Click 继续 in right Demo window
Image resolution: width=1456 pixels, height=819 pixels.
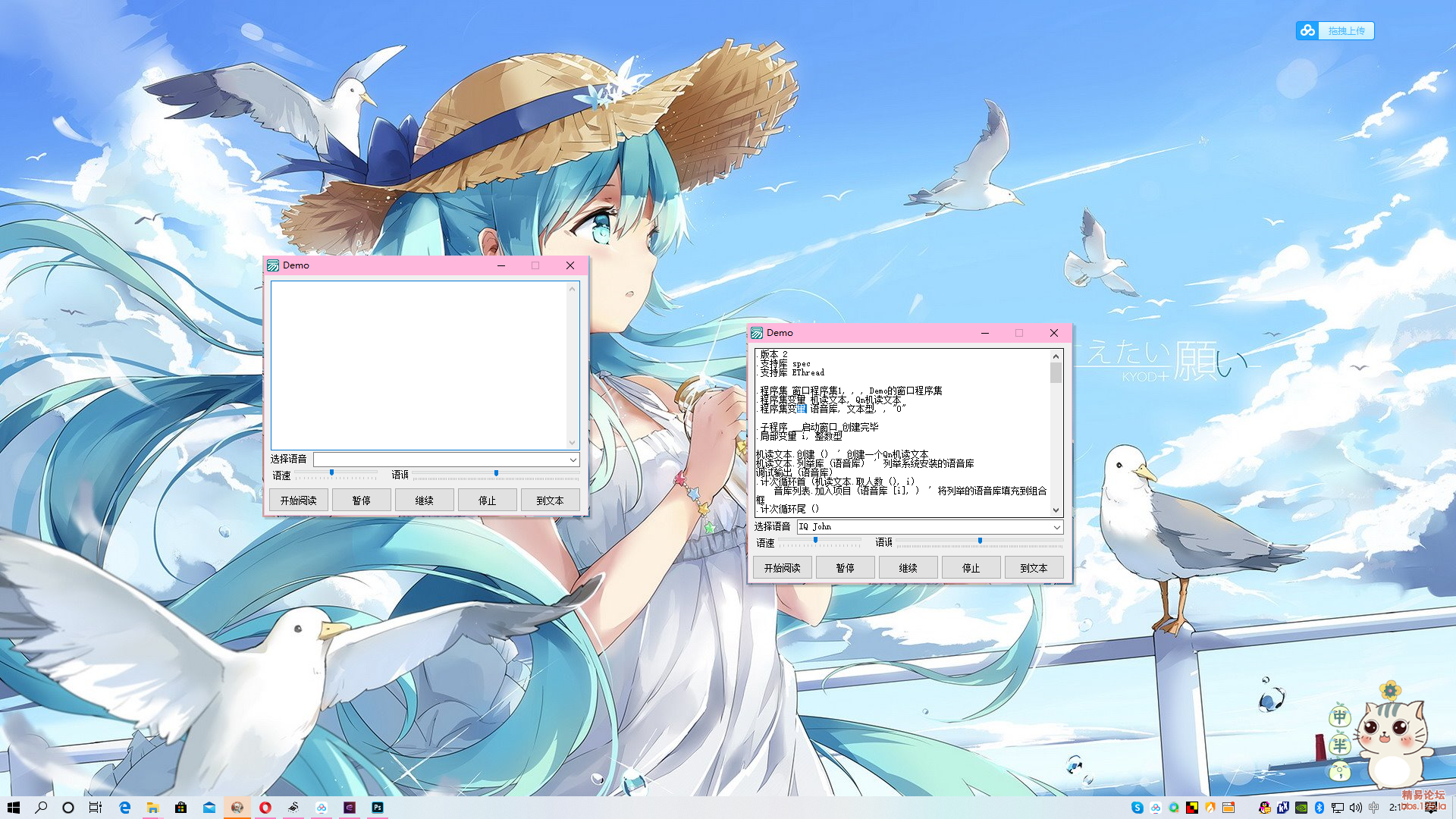[x=908, y=568]
